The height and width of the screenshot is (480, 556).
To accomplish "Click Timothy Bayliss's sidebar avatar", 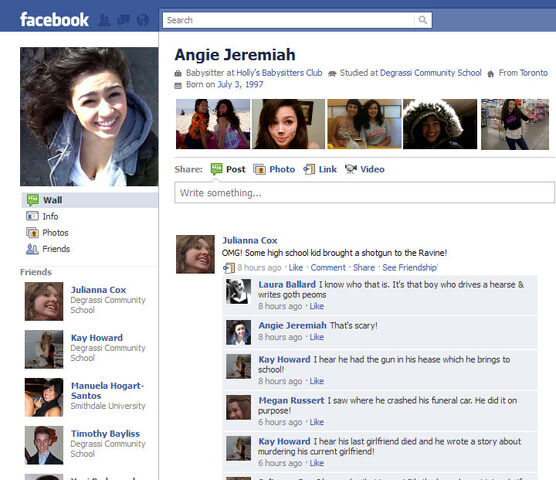I will pyautogui.click(x=44, y=445).
